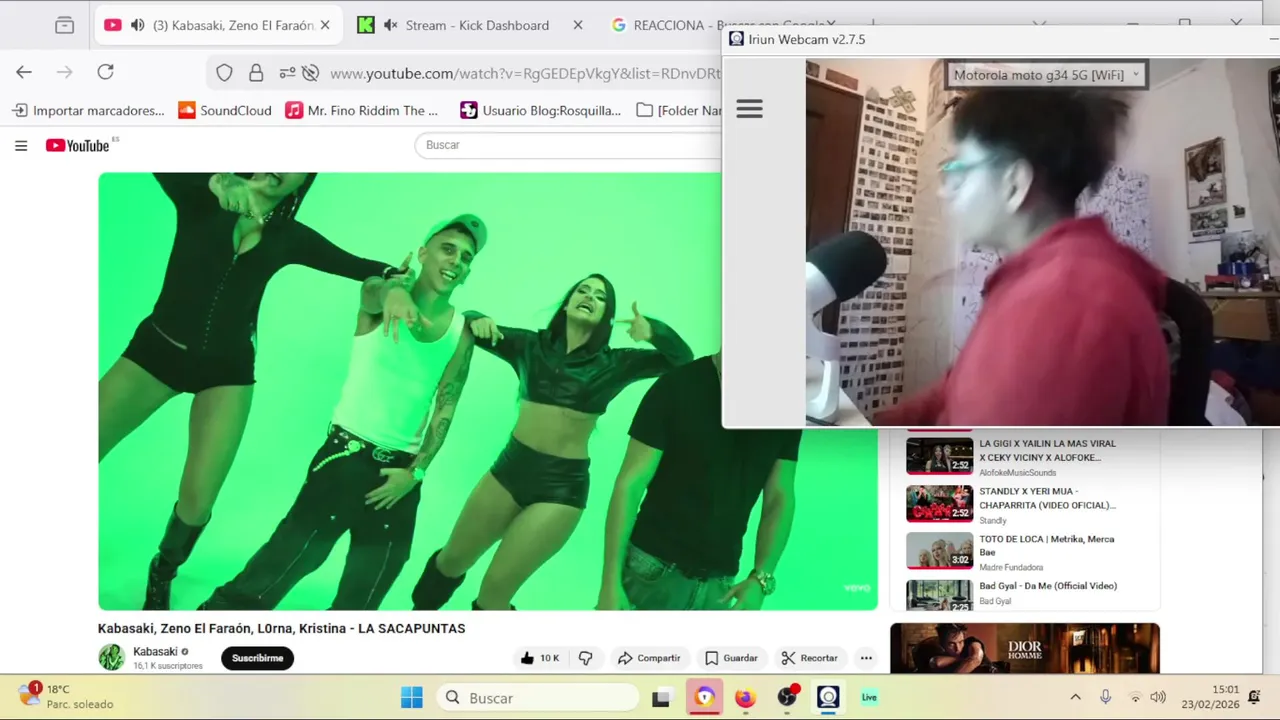Open Importar marcadores bookmark
The height and width of the screenshot is (720, 1280).
point(88,110)
